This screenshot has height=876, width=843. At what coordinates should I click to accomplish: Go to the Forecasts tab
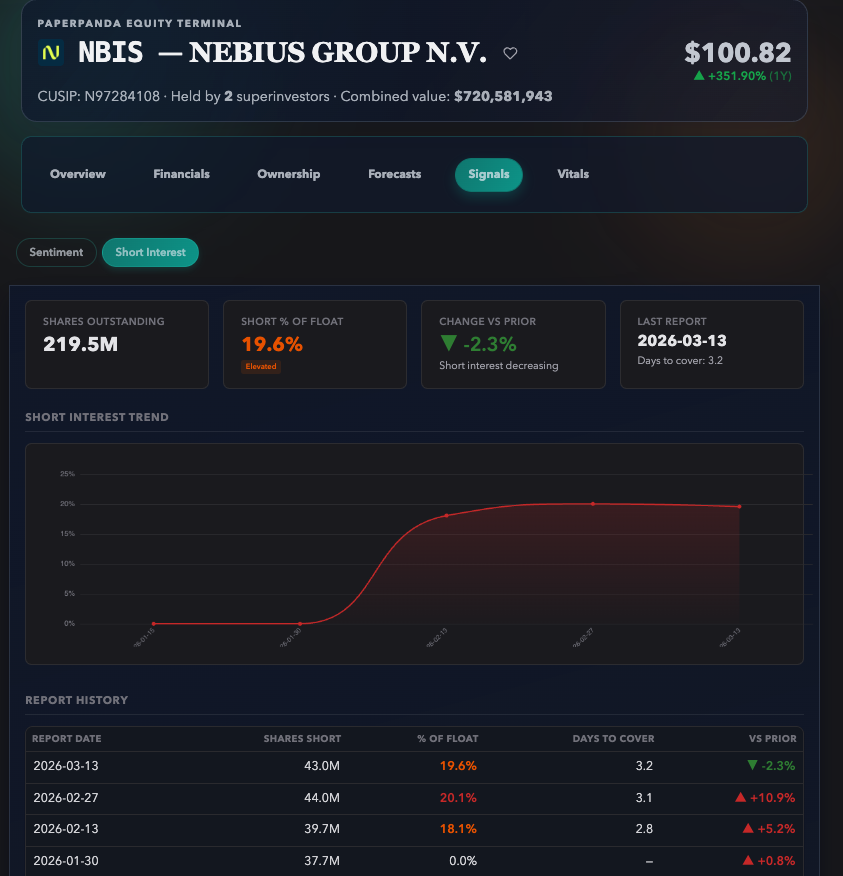394,174
